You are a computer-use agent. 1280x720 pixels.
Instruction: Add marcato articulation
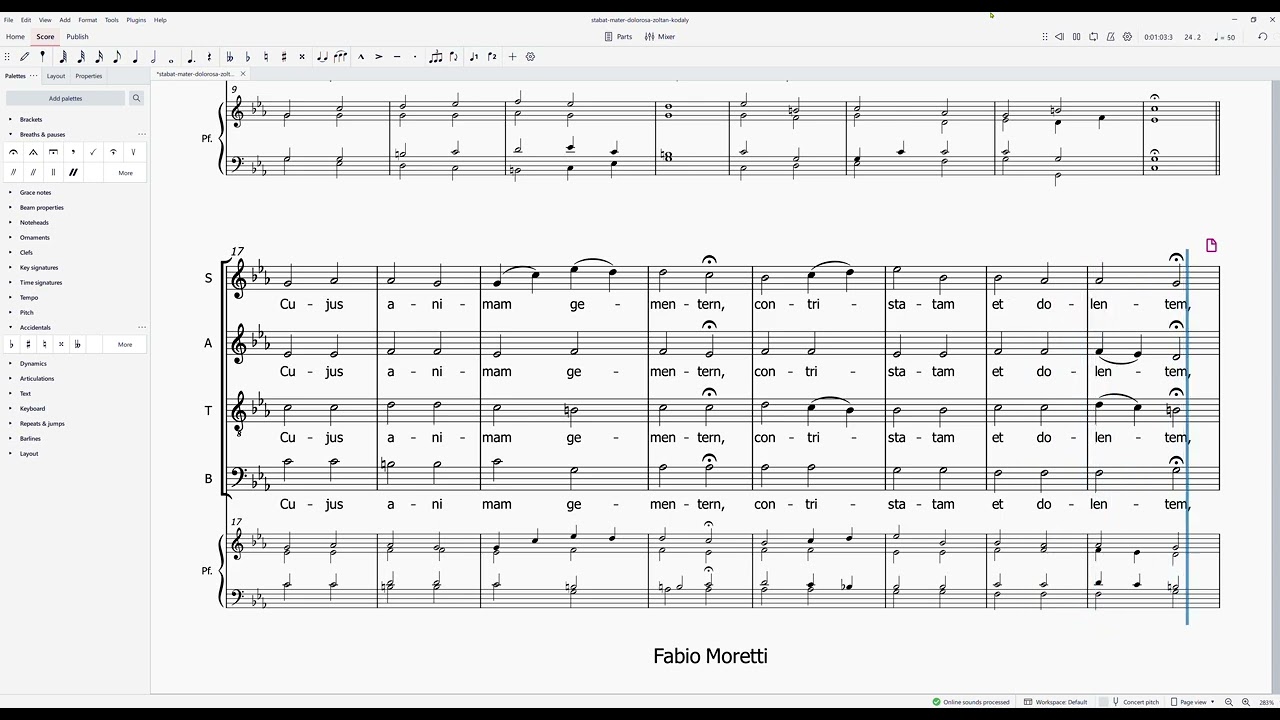click(361, 57)
